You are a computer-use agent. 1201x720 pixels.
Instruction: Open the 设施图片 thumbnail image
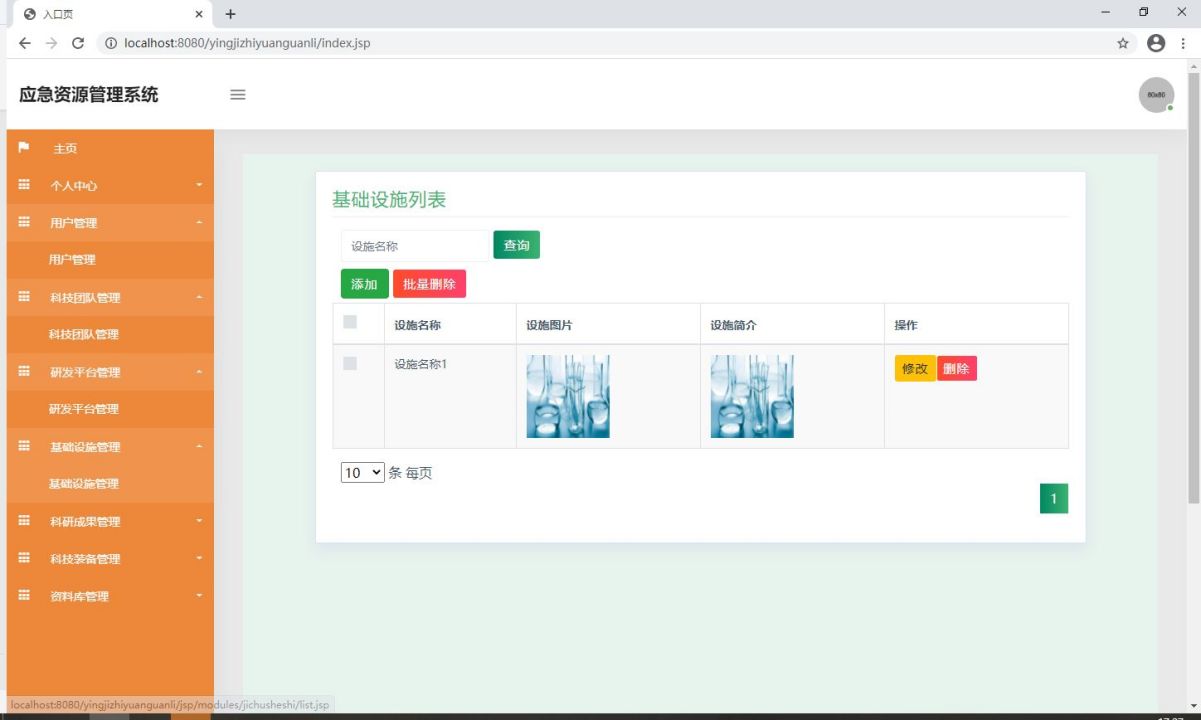click(568, 396)
